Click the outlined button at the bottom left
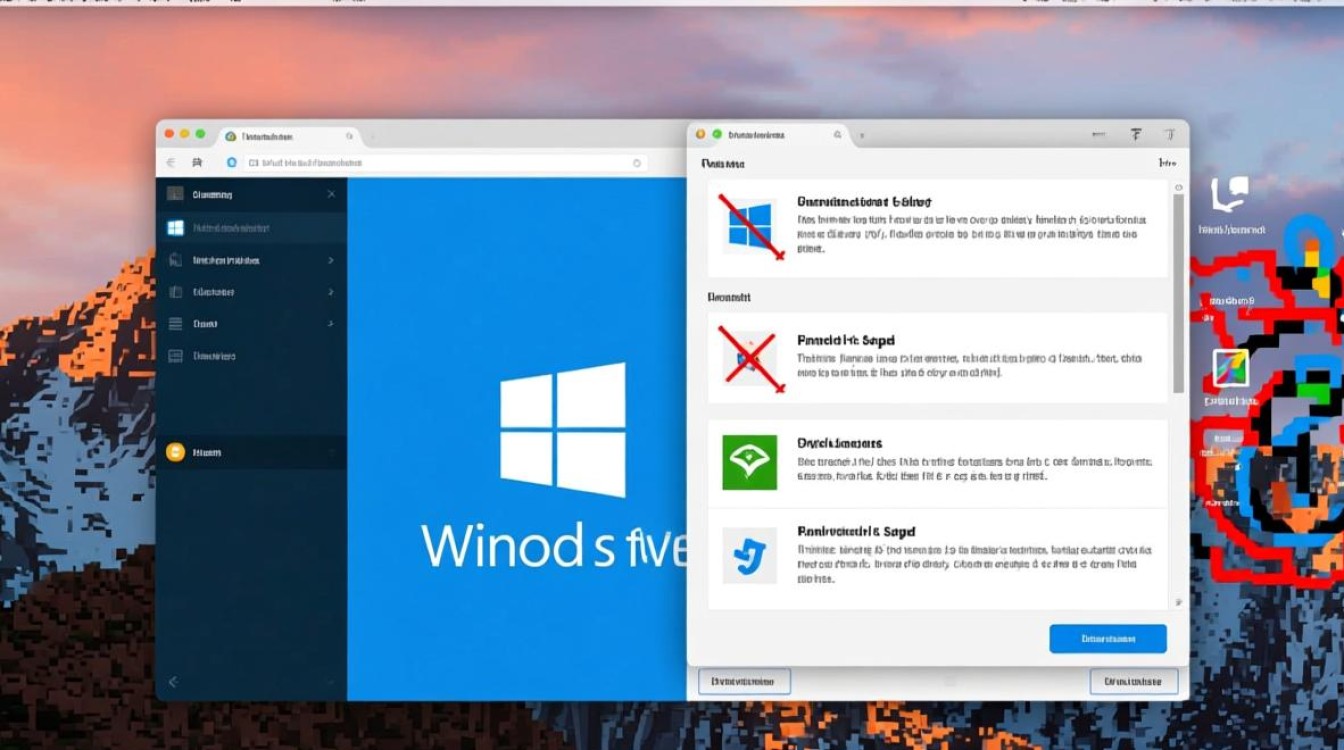The width and height of the screenshot is (1344, 750). (744, 681)
